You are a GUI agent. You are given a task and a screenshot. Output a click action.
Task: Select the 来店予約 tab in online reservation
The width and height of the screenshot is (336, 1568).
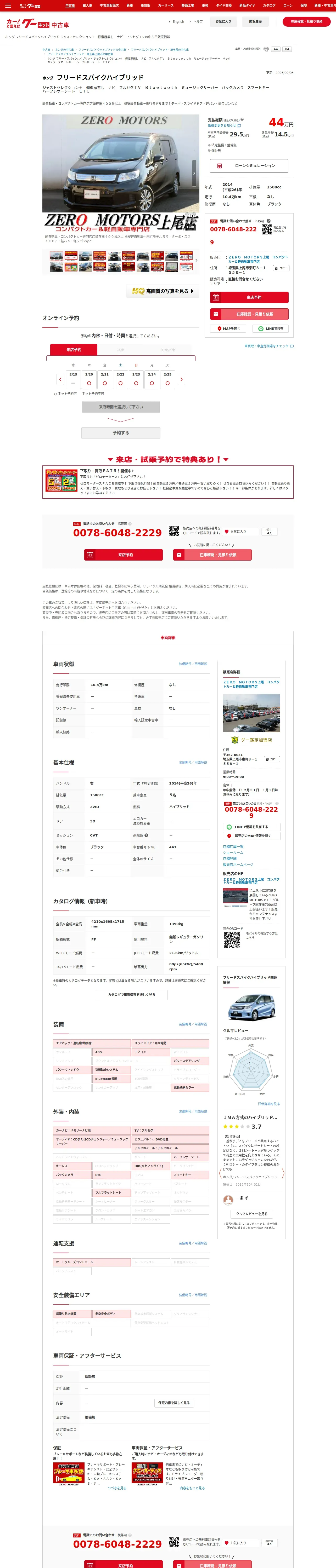point(74,350)
